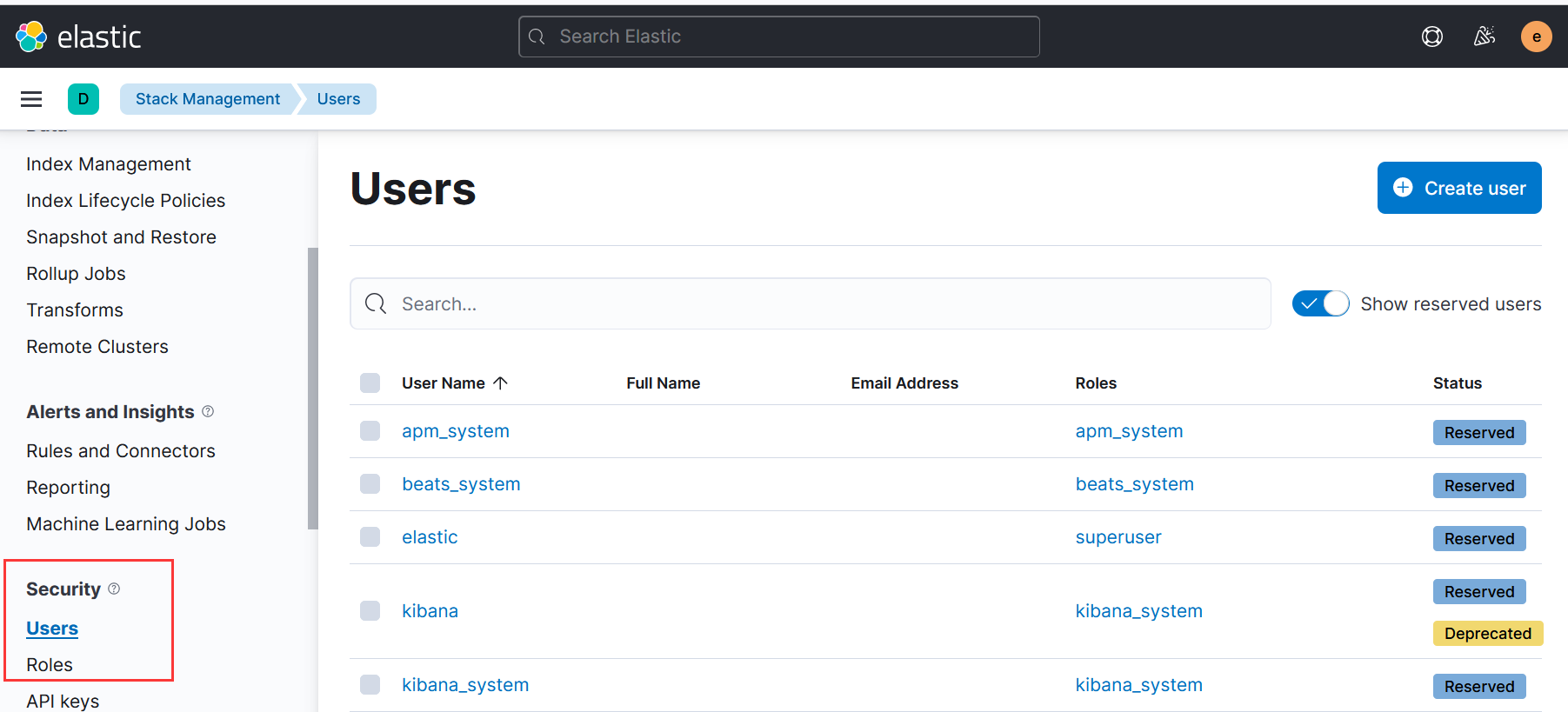Click the Alerts and Insights info icon
This screenshot has width=1568, height=712.
pos(208,411)
